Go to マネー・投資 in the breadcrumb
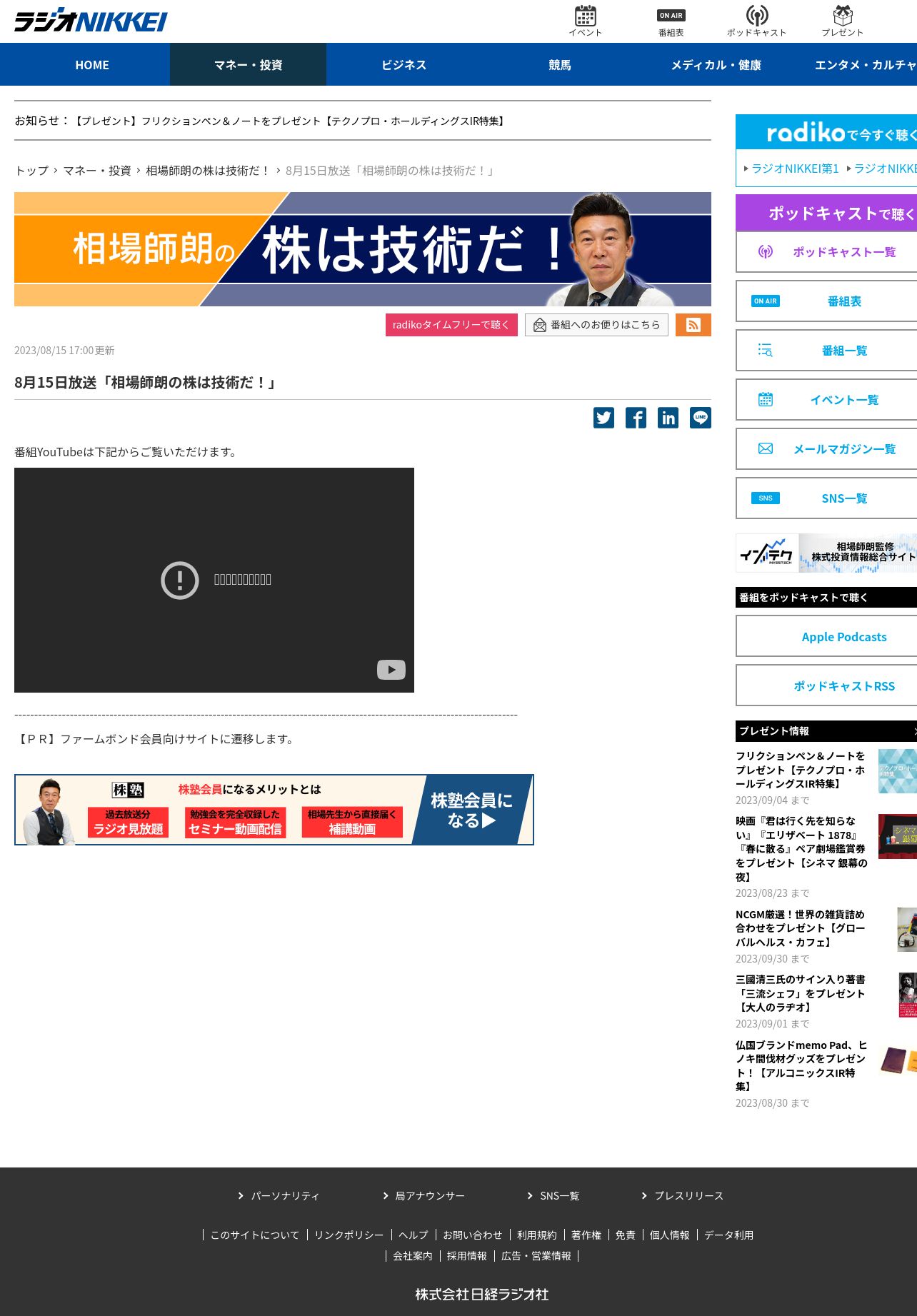This screenshot has height=1316, width=917. click(x=97, y=171)
